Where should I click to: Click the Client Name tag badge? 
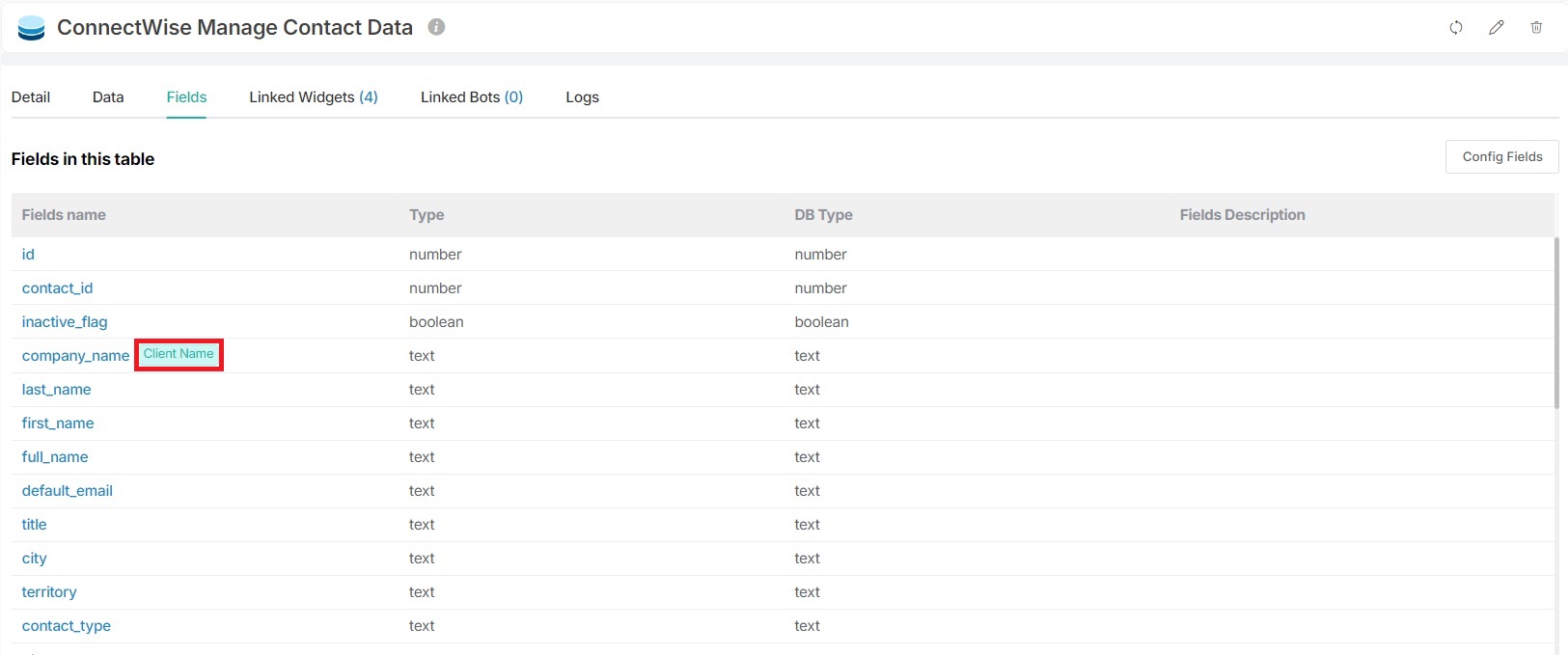click(179, 354)
